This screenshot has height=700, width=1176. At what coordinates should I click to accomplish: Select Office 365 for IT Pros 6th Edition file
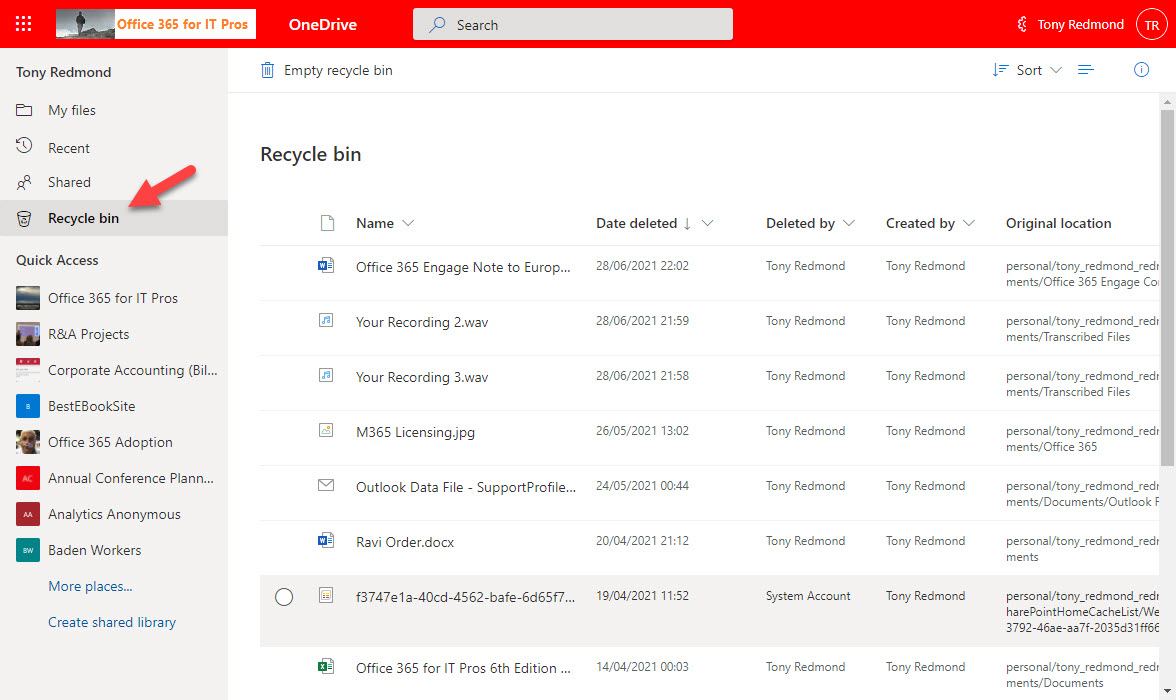click(x=463, y=668)
